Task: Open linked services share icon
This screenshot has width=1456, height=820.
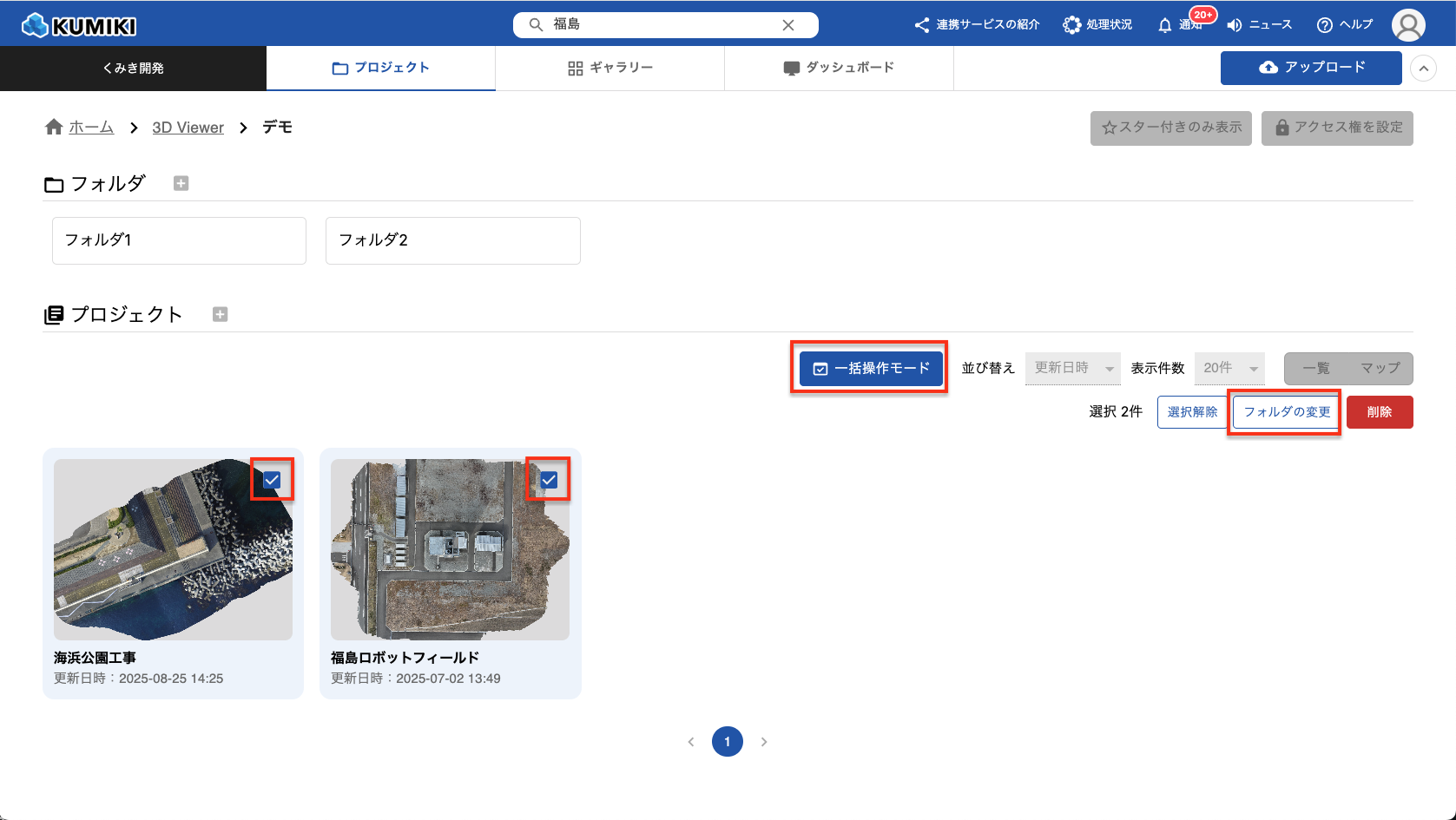Action: click(x=921, y=25)
